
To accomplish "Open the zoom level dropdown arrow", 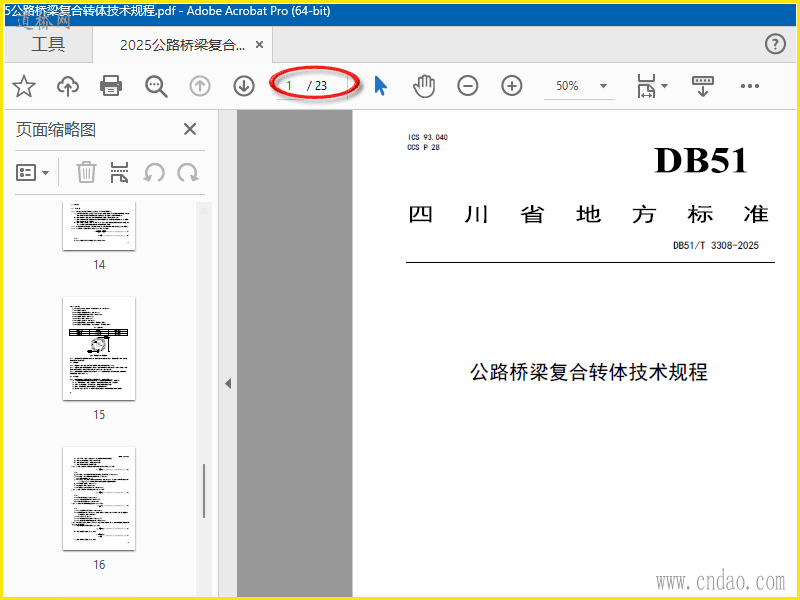I will (x=603, y=86).
